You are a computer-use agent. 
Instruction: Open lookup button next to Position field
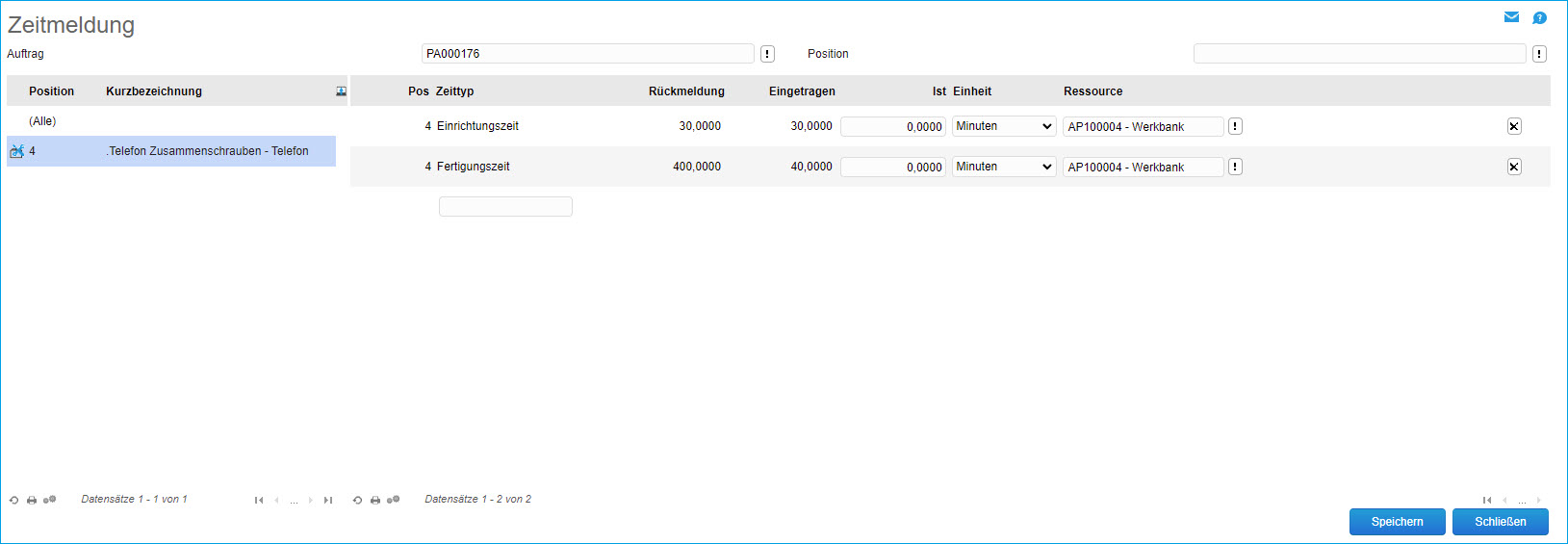coord(1539,54)
